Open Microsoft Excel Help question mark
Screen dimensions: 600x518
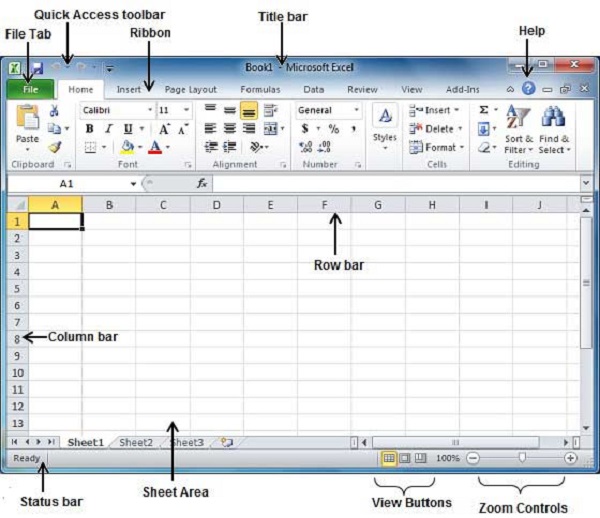[528, 89]
